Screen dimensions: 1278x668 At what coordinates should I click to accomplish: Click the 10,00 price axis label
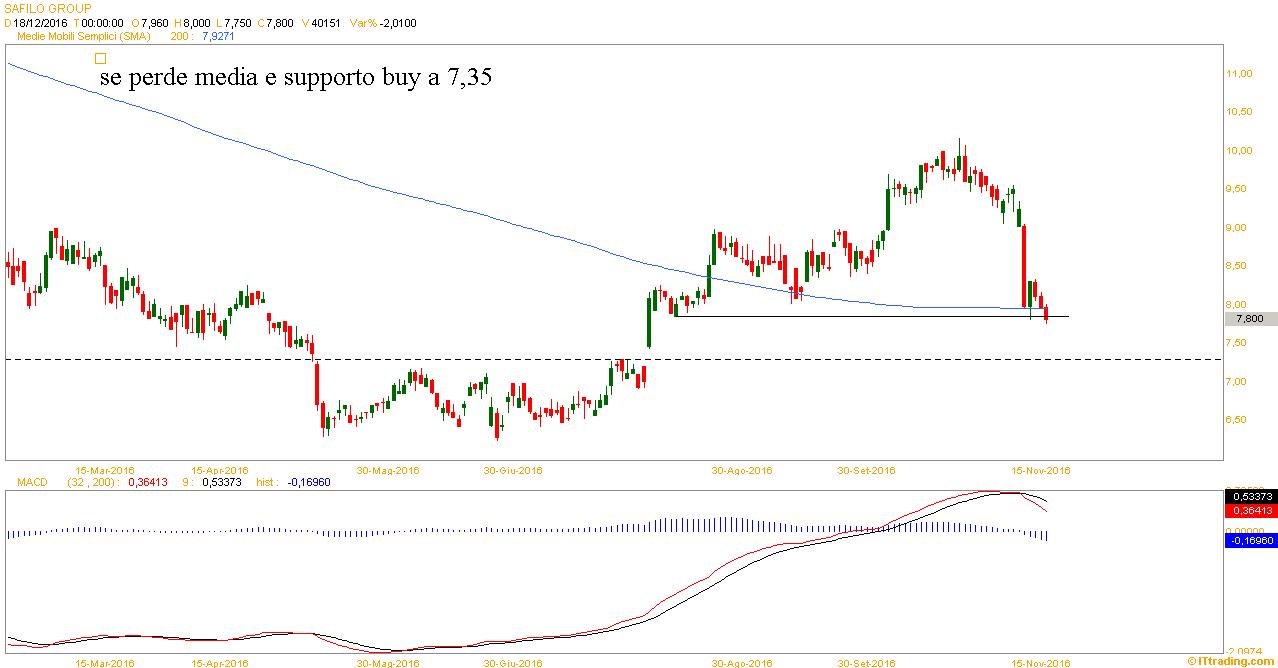tap(1240, 151)
